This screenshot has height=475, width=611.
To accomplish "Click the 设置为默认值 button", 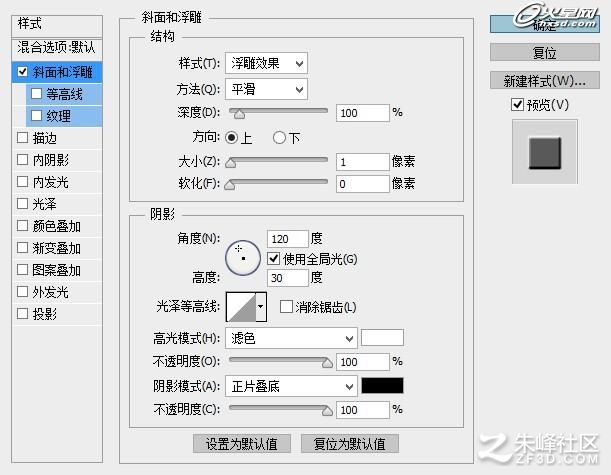I will tap(242, 443).
